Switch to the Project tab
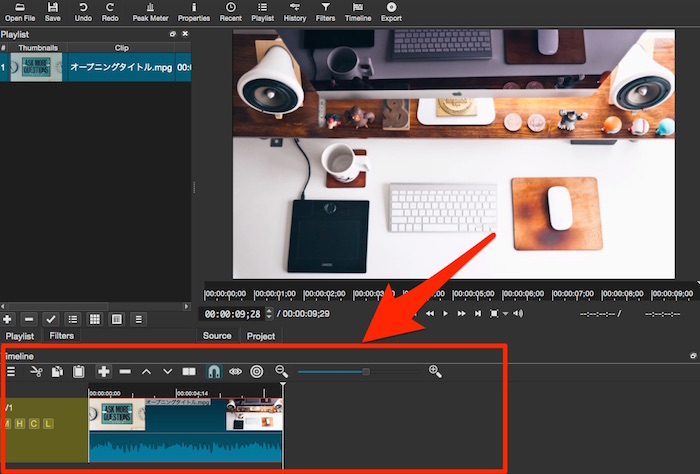The height and width of the screenshot is (474, 700). tap(261, 336)
